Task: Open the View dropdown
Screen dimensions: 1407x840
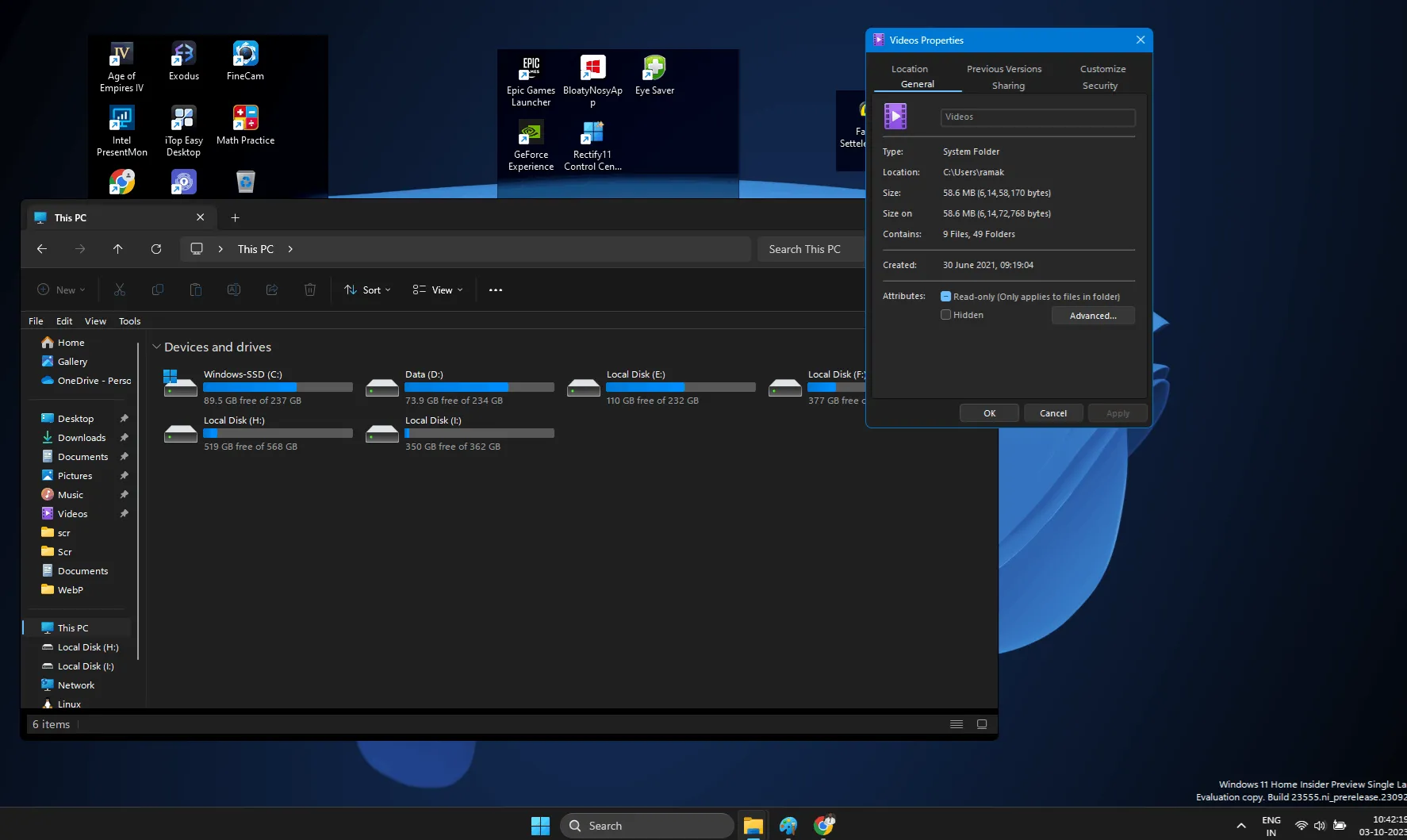Action: (x=437, y=290)
